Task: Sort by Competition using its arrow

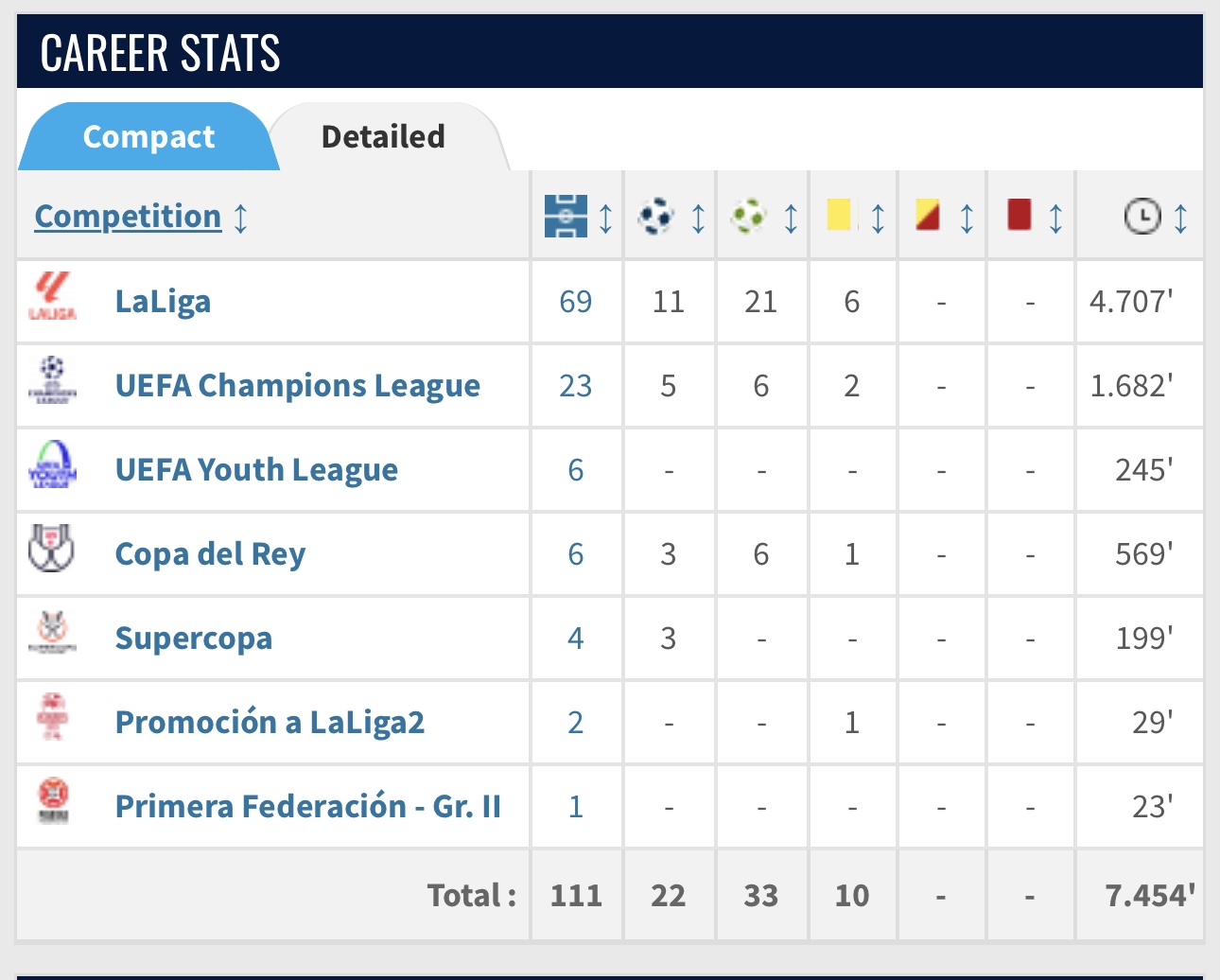Action: (241, 218)
